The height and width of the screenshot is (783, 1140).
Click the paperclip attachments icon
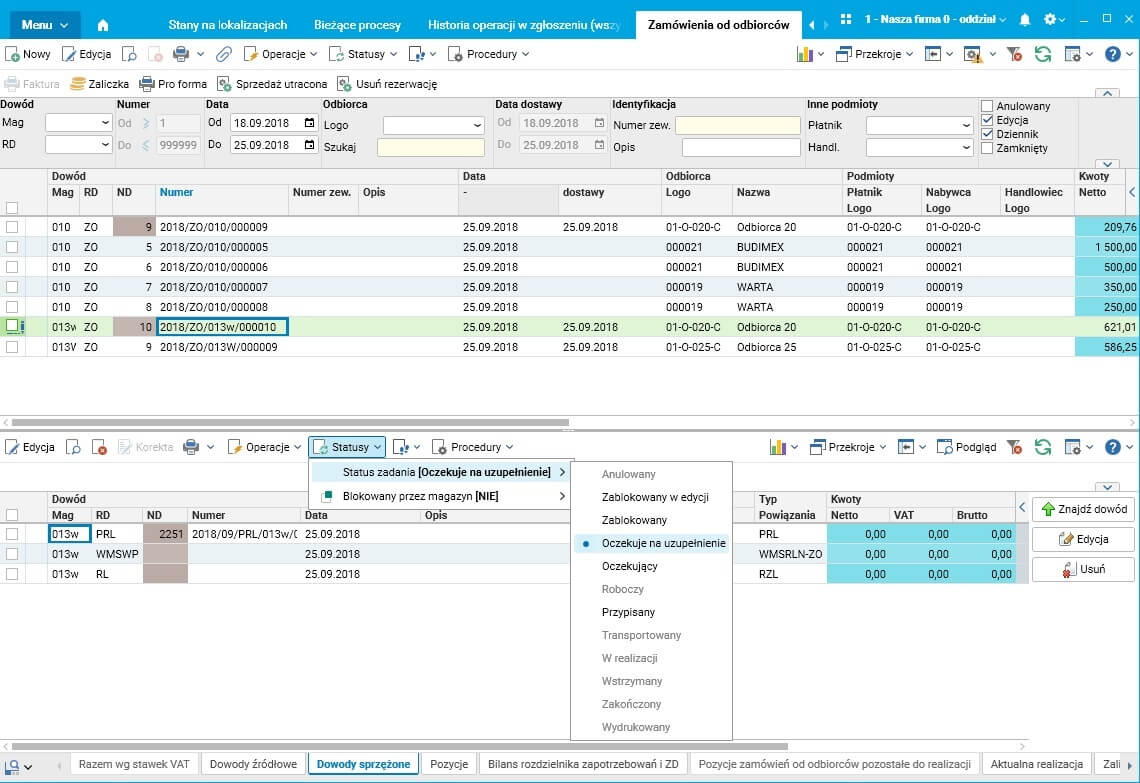224,54
